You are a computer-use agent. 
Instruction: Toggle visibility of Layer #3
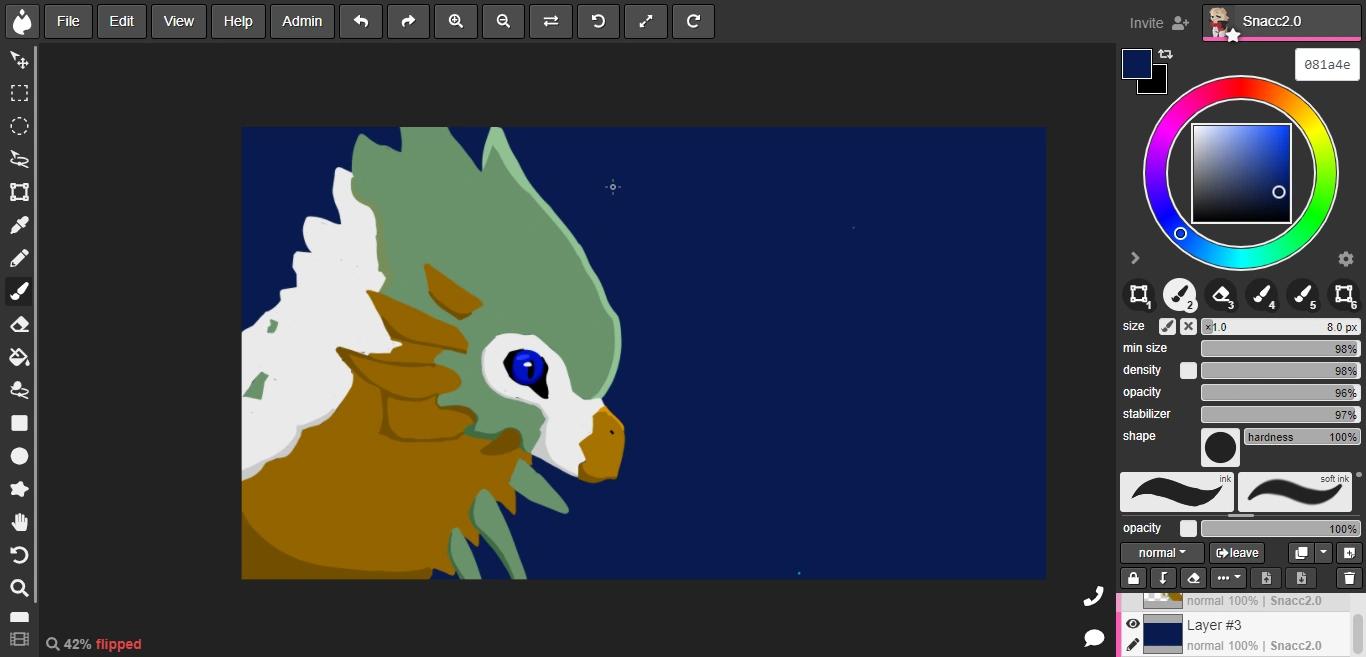coord(1132,624)
